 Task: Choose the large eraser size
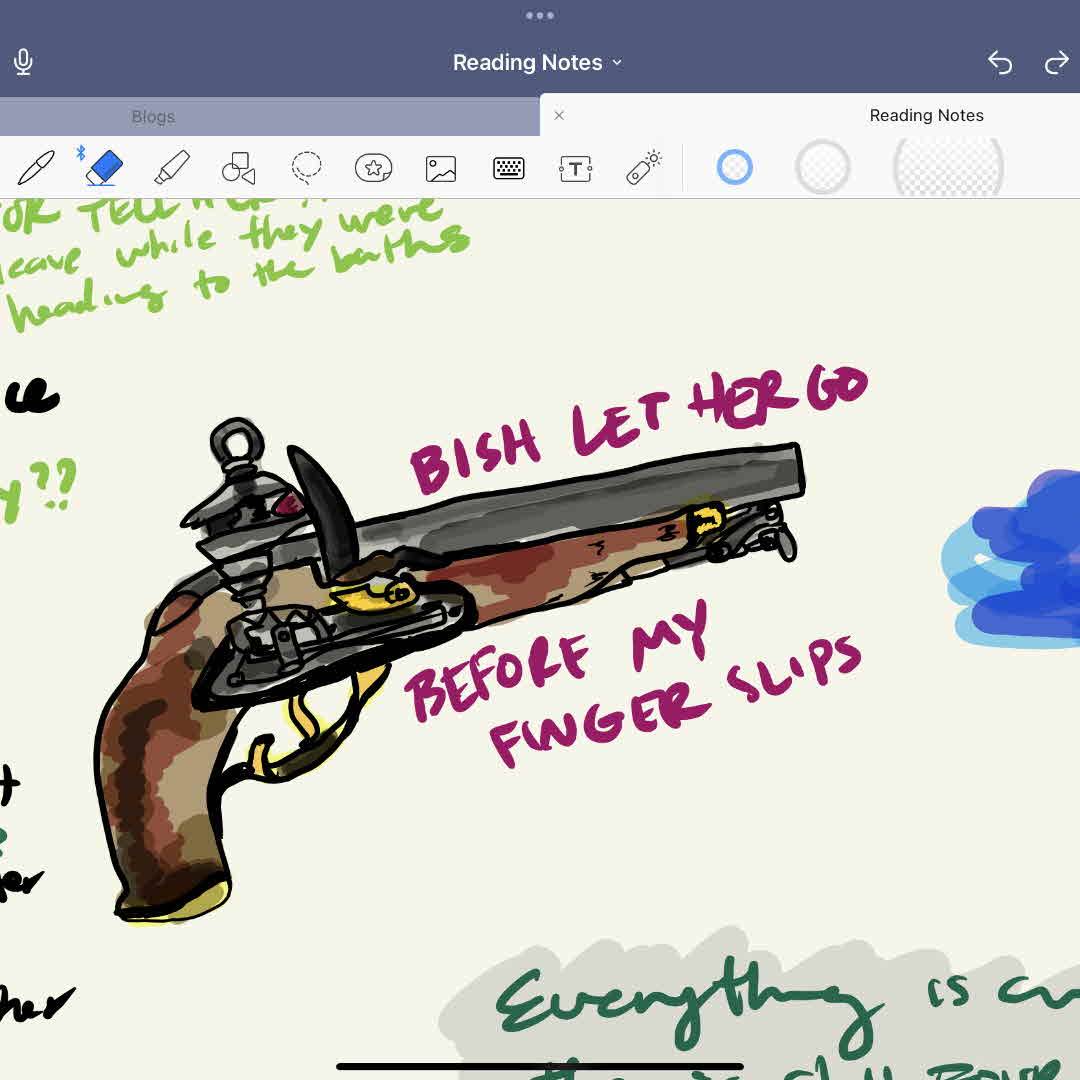(x=947, y=167)
